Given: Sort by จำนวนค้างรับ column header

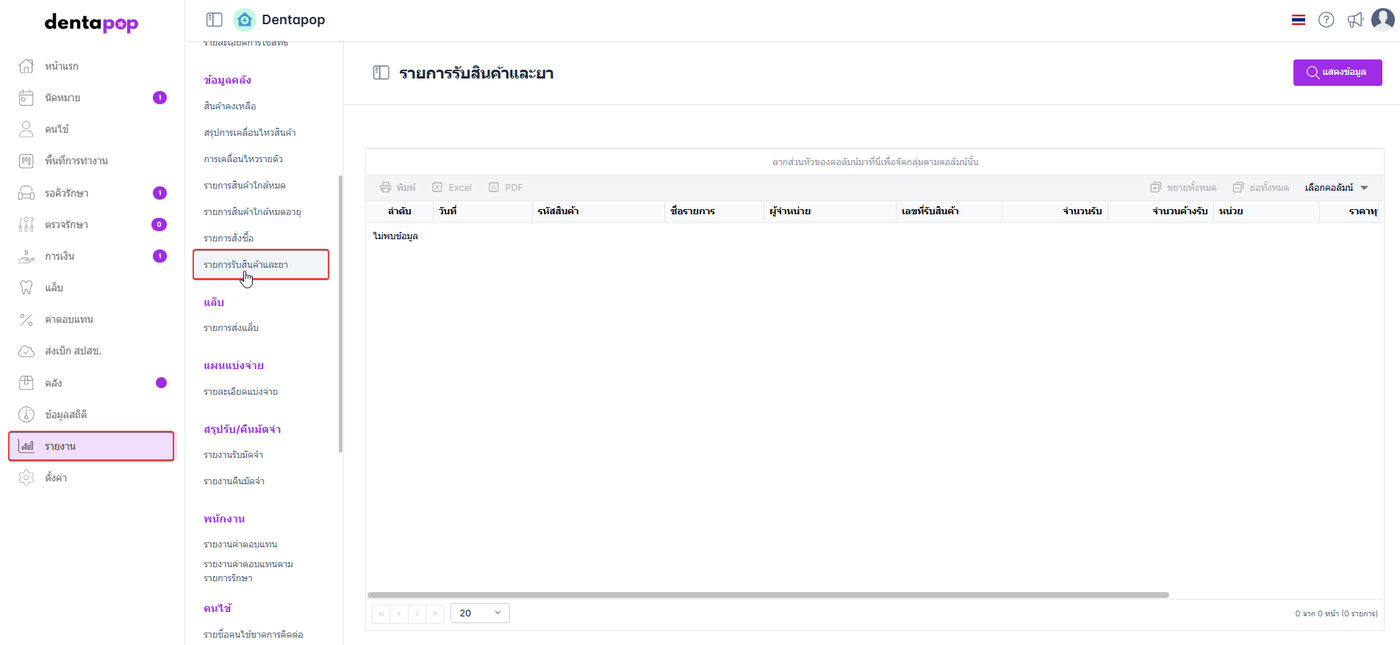Looking at the screenshot, I should point(1161,212).
